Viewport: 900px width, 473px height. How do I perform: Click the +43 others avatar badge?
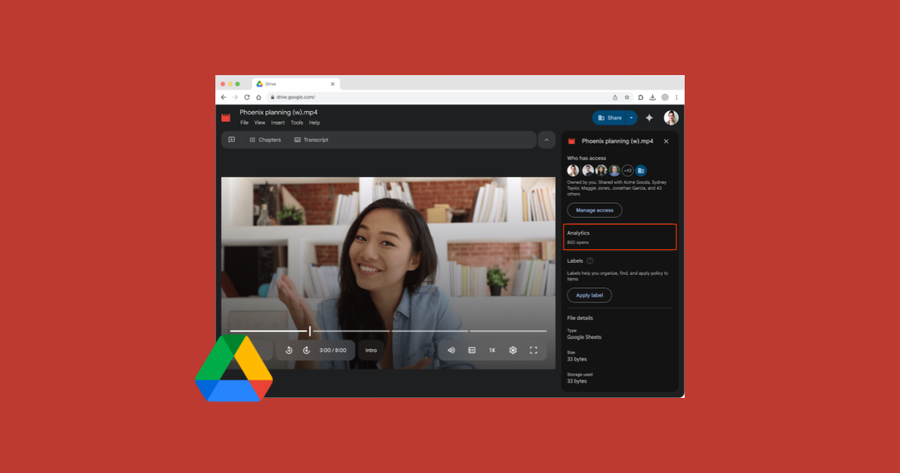[x=627, y=170]
